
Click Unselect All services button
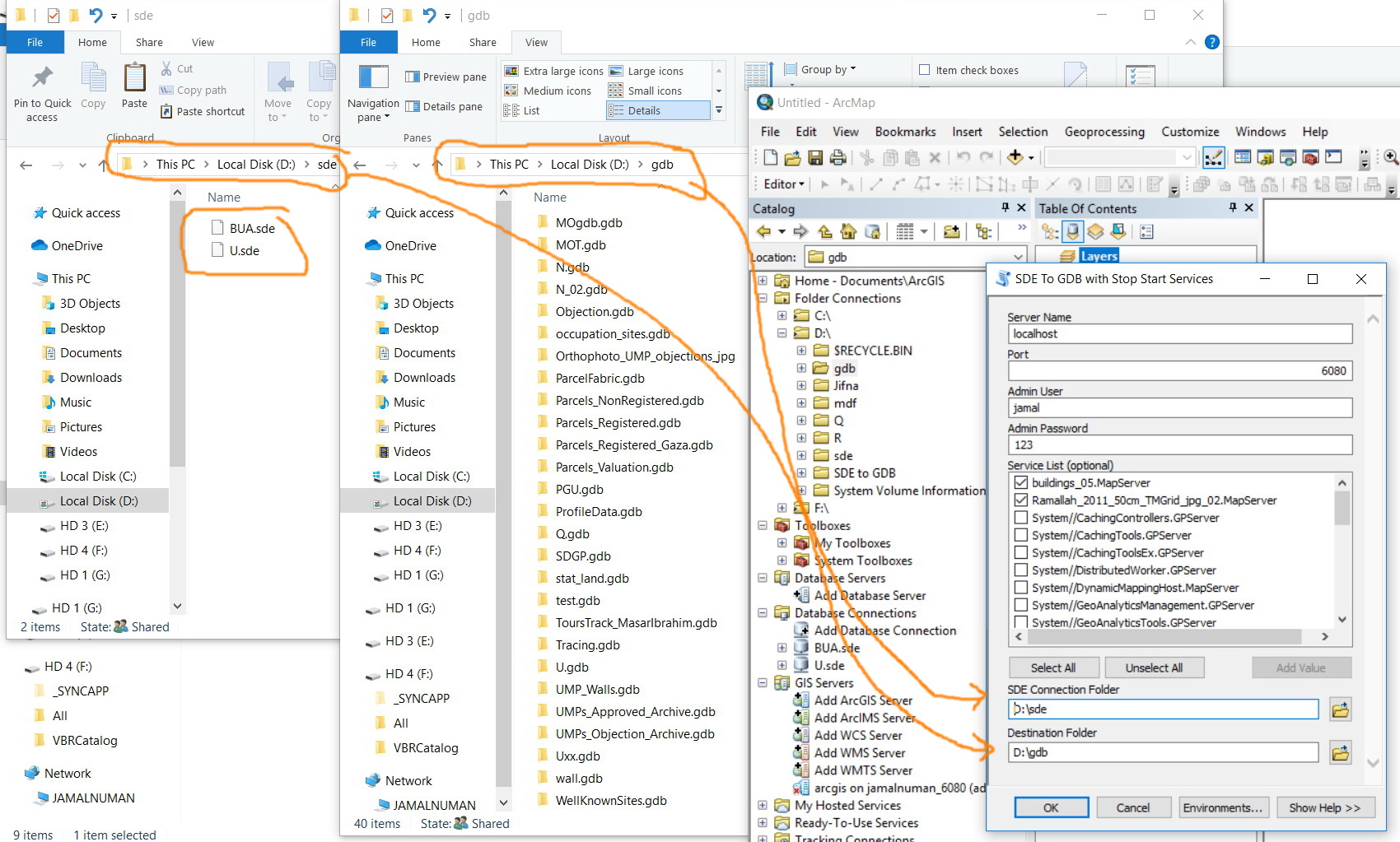(1154, 668)
